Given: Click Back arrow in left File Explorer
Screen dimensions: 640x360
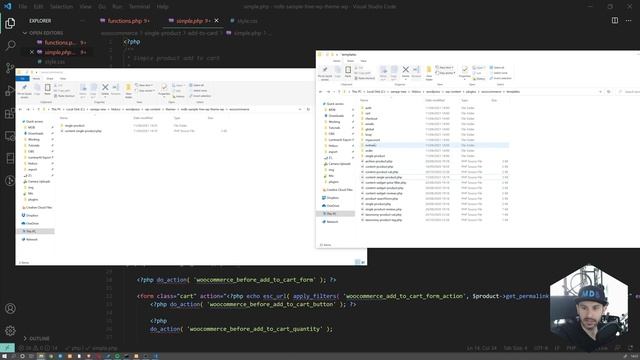Looking at the screenshot, I should tap(20, 109).
